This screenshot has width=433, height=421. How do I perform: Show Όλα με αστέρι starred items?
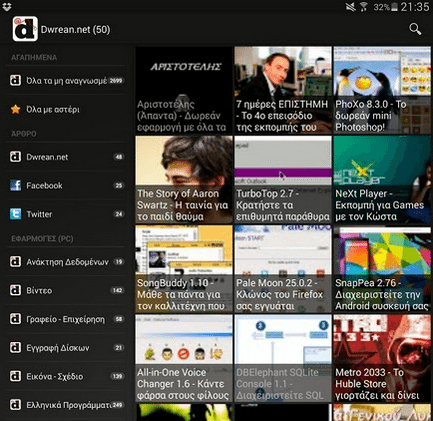click(65, 109)
